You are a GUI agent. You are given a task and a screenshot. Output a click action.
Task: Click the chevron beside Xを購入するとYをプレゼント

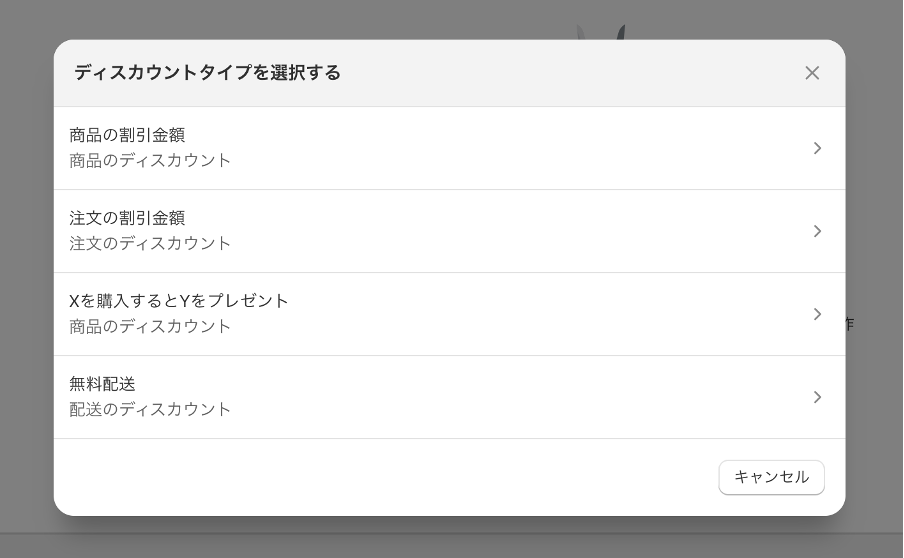[817, 314]
